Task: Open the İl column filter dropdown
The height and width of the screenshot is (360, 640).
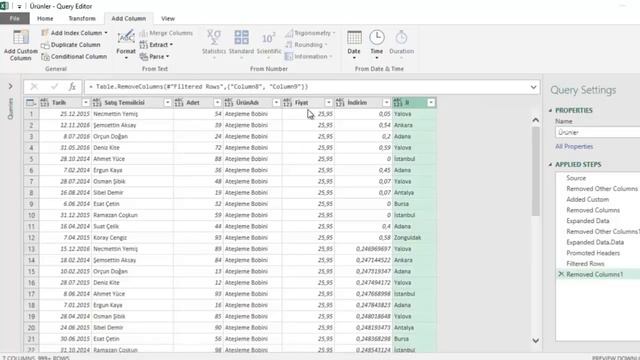Action: tap(431, 102)
